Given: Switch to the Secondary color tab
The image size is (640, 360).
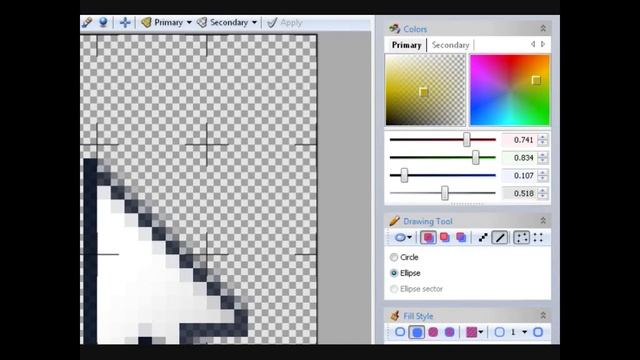Looking at the screenshot, I should click(x=450, y=45).
